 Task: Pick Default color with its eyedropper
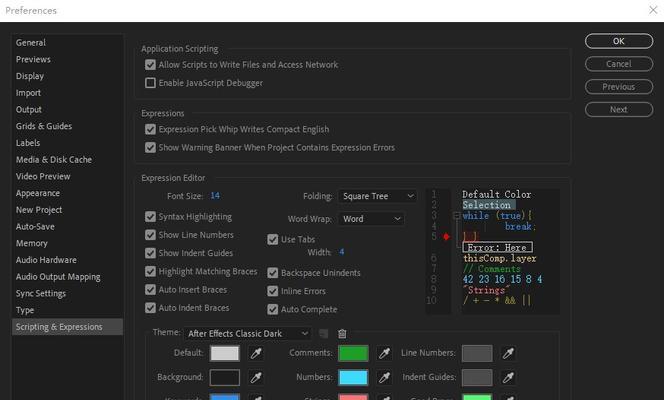pos(256,353)
